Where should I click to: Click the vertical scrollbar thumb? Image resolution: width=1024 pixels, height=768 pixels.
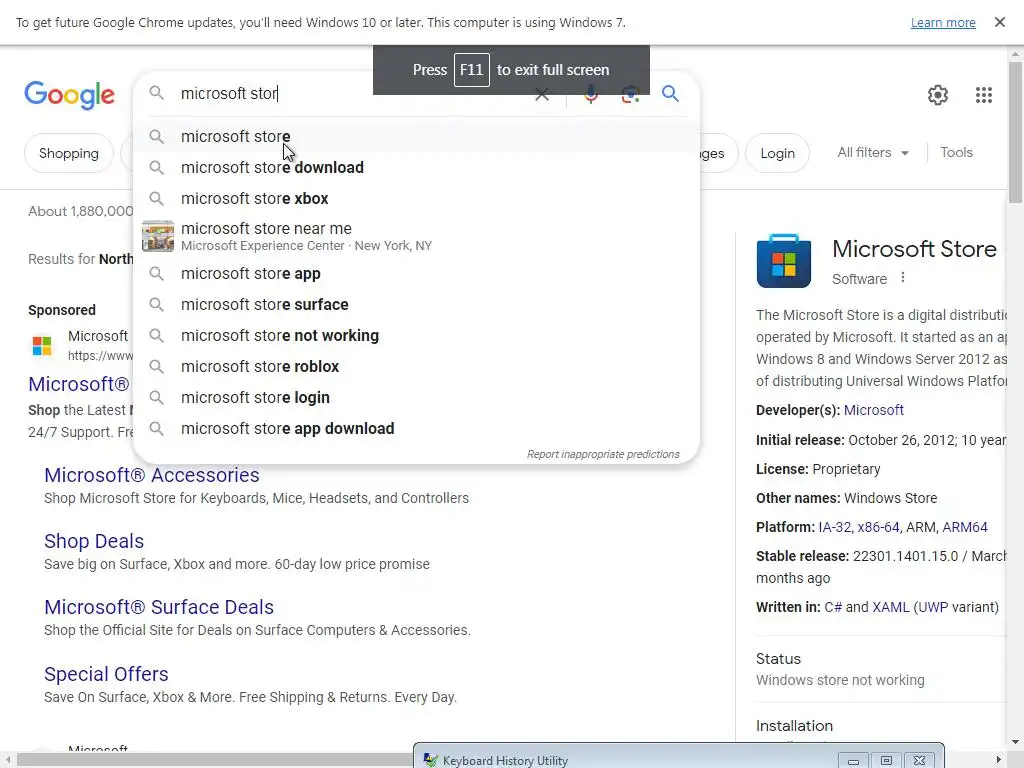[1015, 133]
